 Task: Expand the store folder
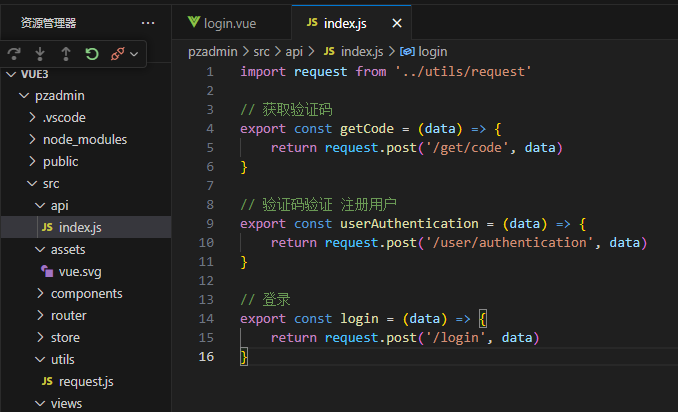[x=40, y=337]
